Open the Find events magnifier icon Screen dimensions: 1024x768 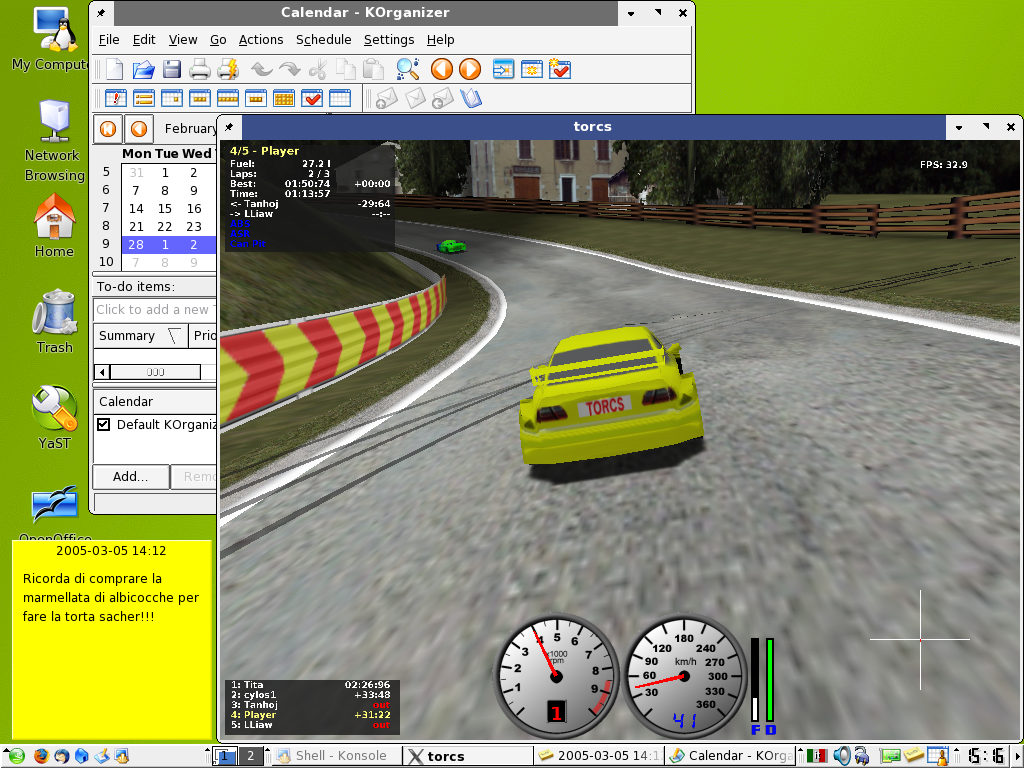point(407,69)
